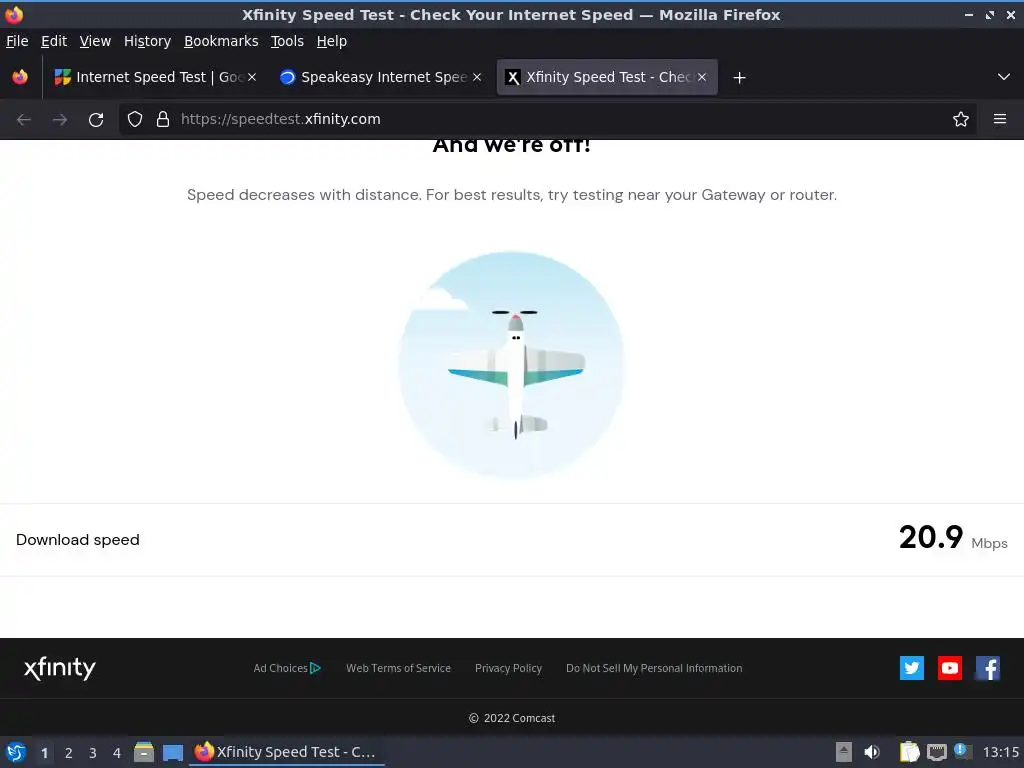Switch to workspace 2
Image resolution: width=1024 pixels, height=768 pixels.
pyautogui.click(x=69, y=753)
